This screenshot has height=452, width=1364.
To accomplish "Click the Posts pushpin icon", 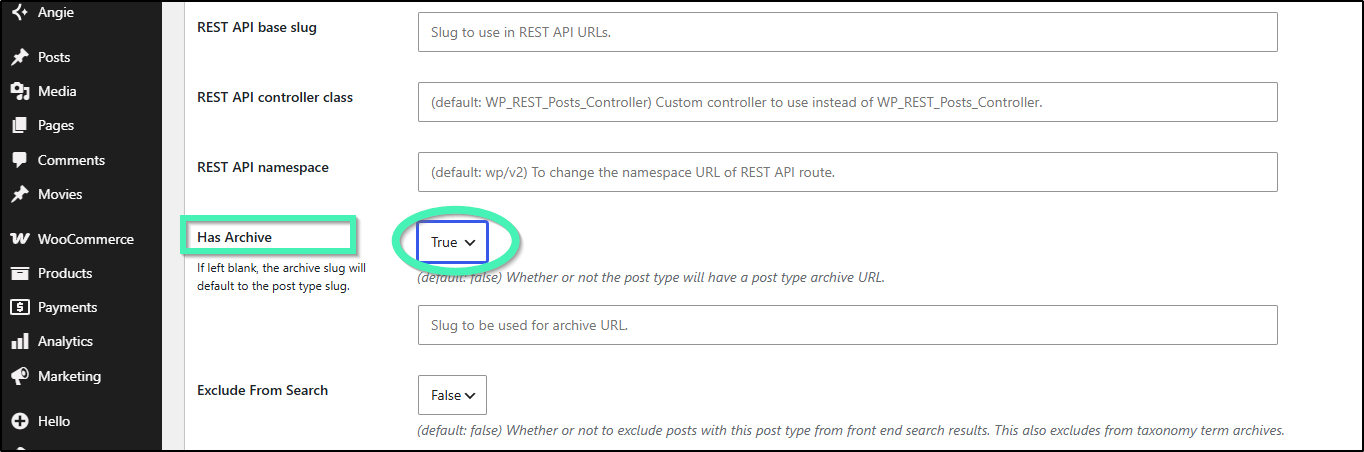I will [x=19, y=57].
